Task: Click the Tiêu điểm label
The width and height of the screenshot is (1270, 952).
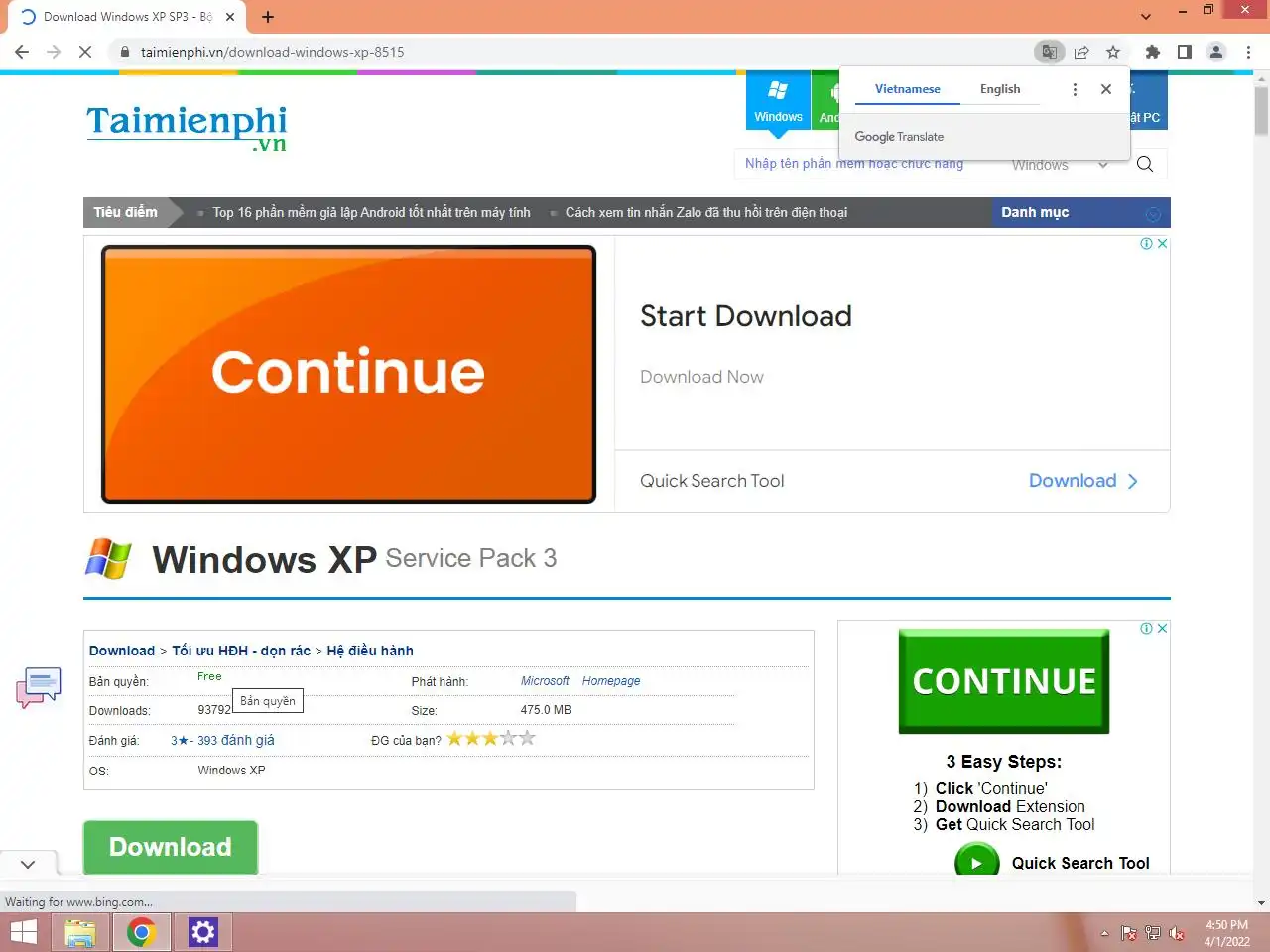Action: point(125,212)
